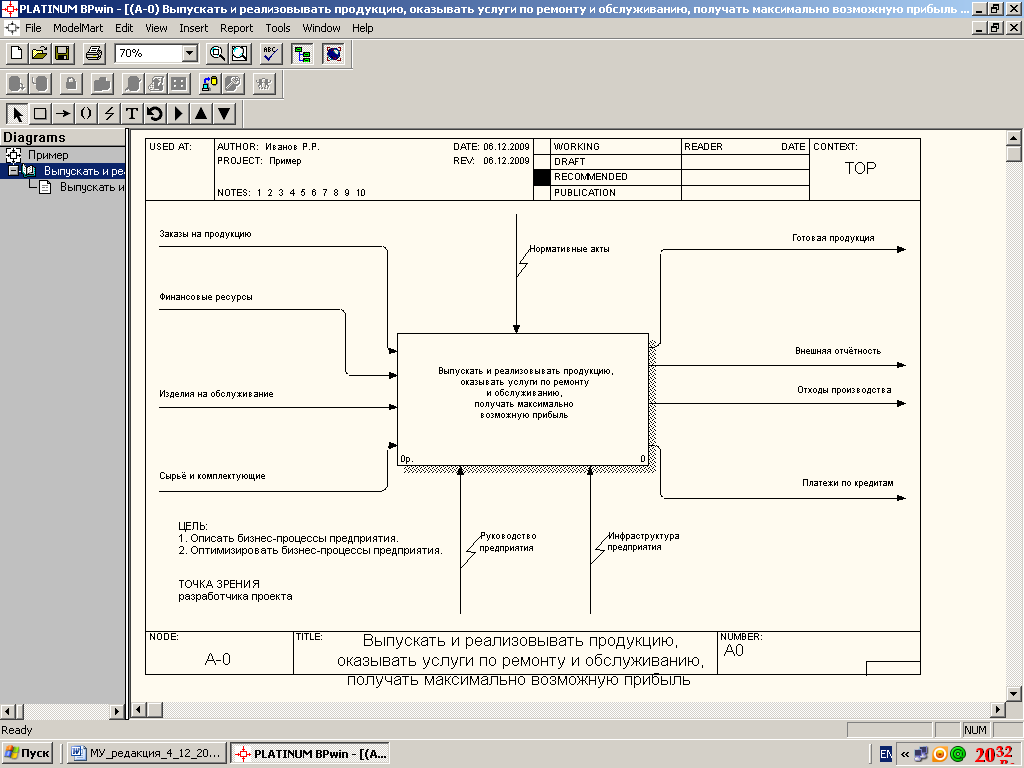Switch to МУ_редакция Word taskbar button

coord(146,754)
